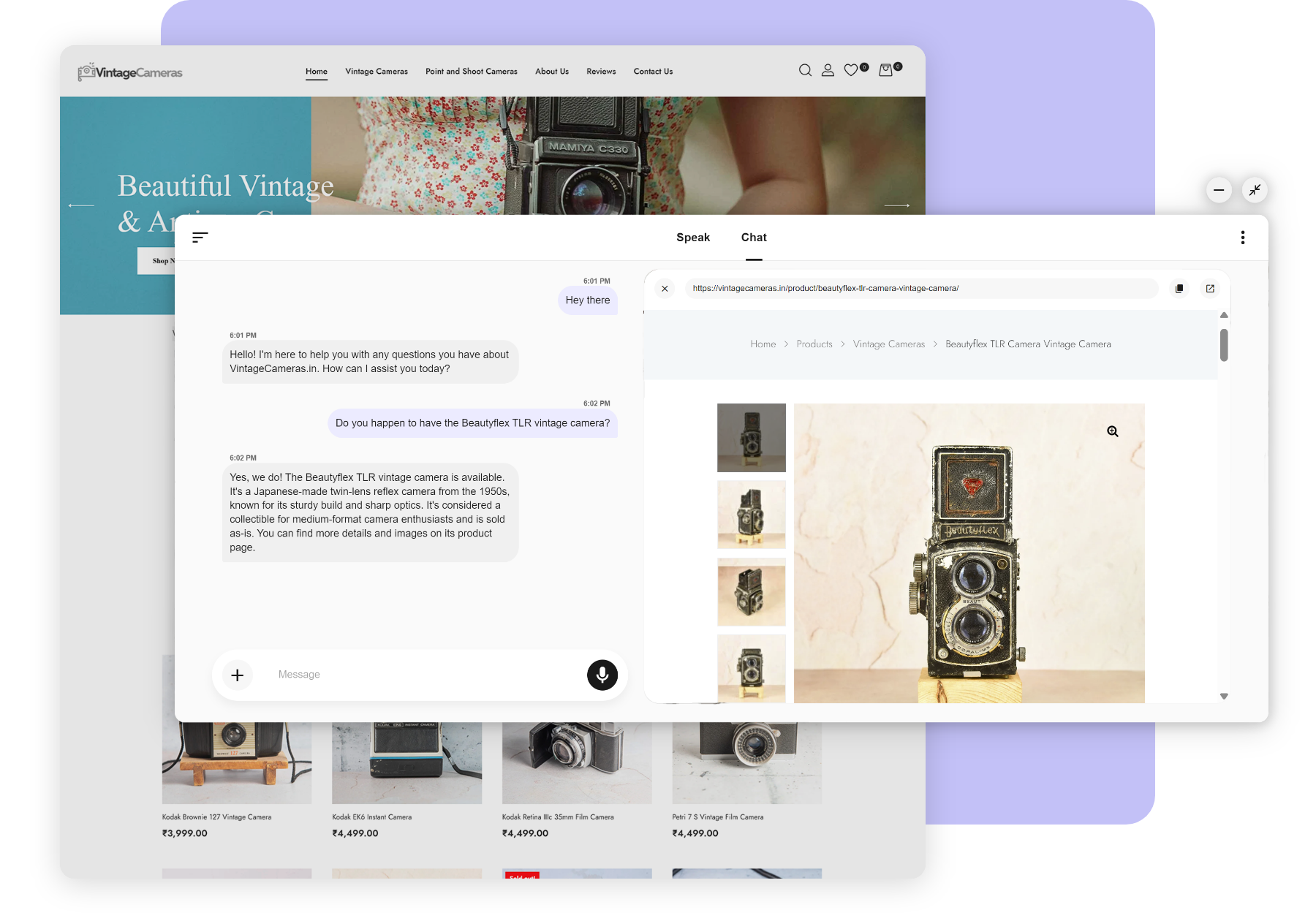The width and height of the screenshot is (1316, 921).
Task: Open Vintage Cameras in the site navigation
Action: click(377, 72)
